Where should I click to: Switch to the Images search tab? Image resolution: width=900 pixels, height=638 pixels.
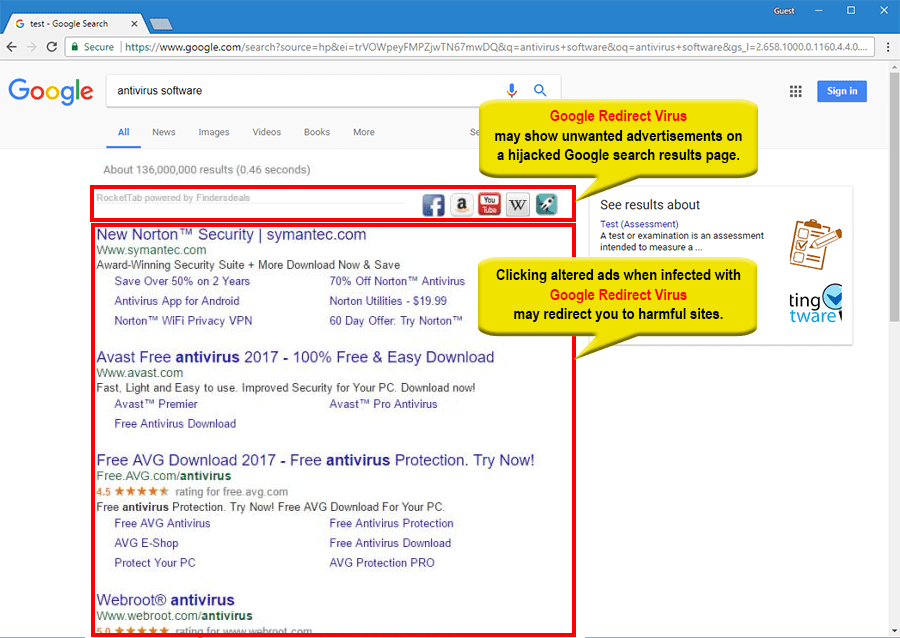[213, 132]
